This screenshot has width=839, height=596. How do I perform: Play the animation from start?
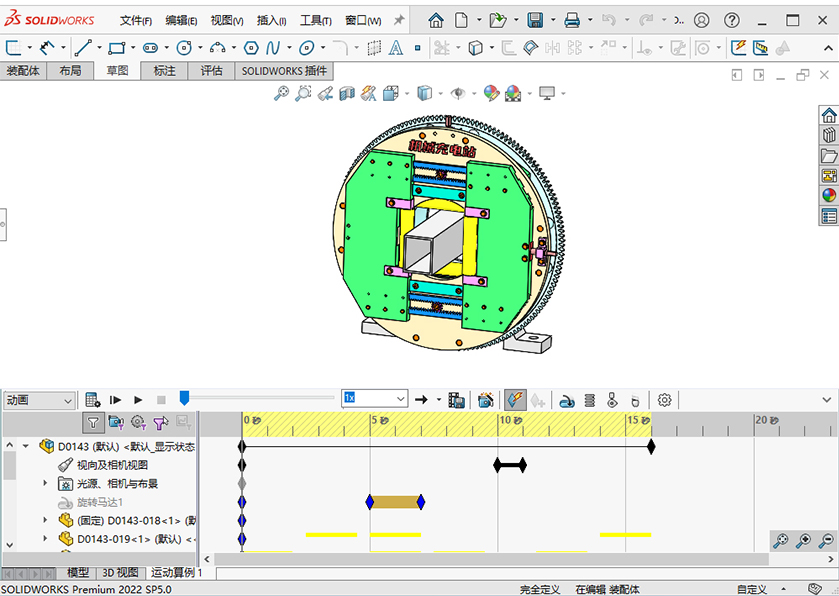[x=116, y=400]
